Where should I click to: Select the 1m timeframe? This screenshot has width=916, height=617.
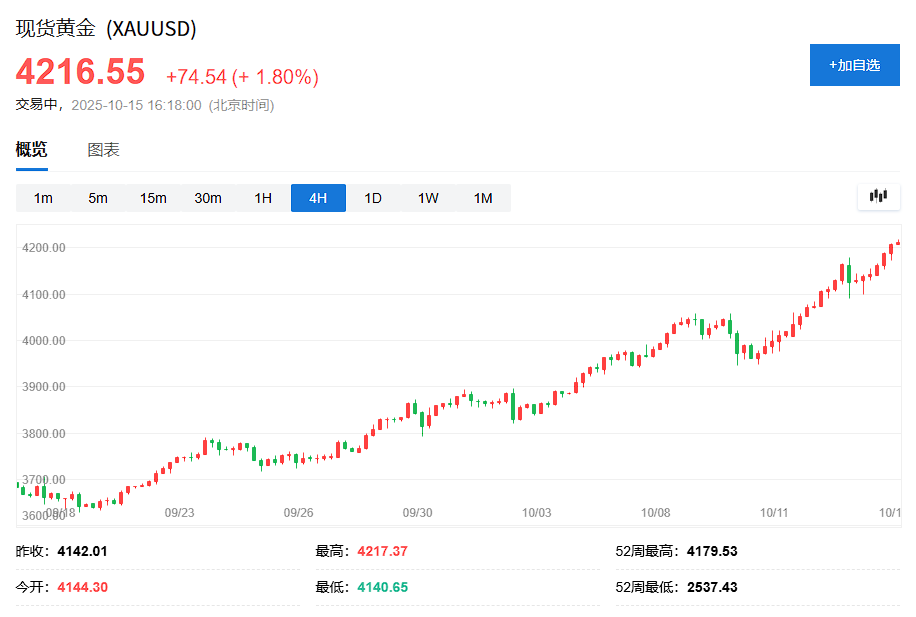tap(43, 198)
